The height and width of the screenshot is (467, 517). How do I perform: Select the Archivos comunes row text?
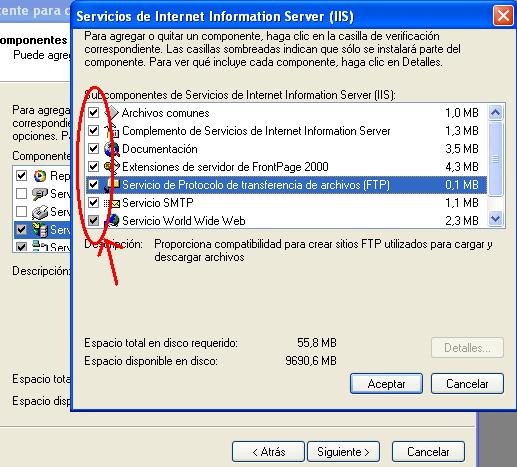(166, 113)
